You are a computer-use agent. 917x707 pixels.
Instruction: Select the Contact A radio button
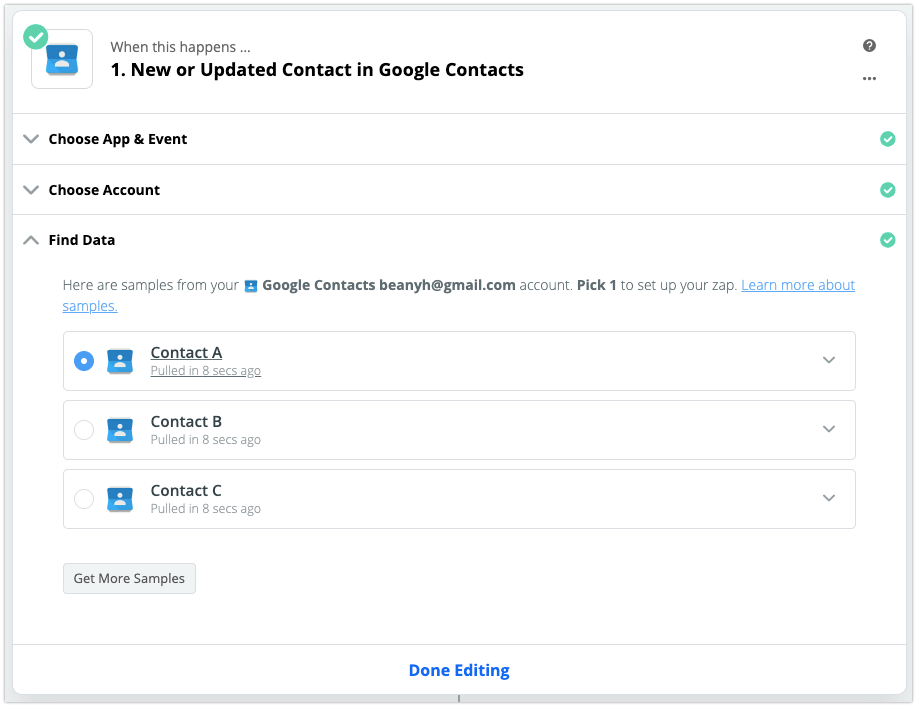coord(84,361)
